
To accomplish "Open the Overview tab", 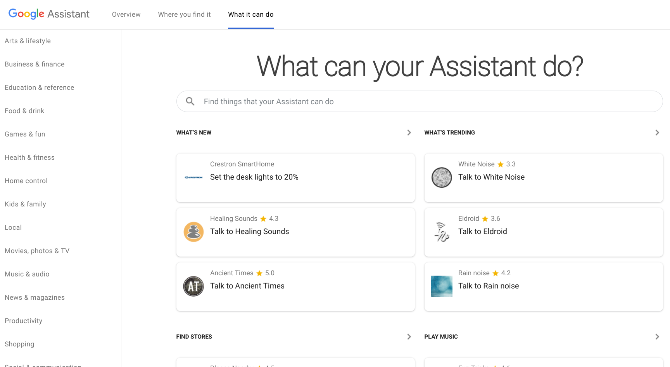I will click(126, 15).
